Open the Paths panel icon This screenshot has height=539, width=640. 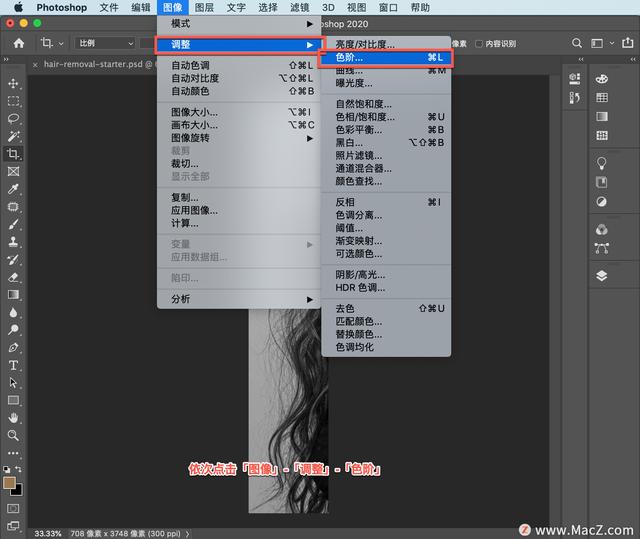coord(602,248)
